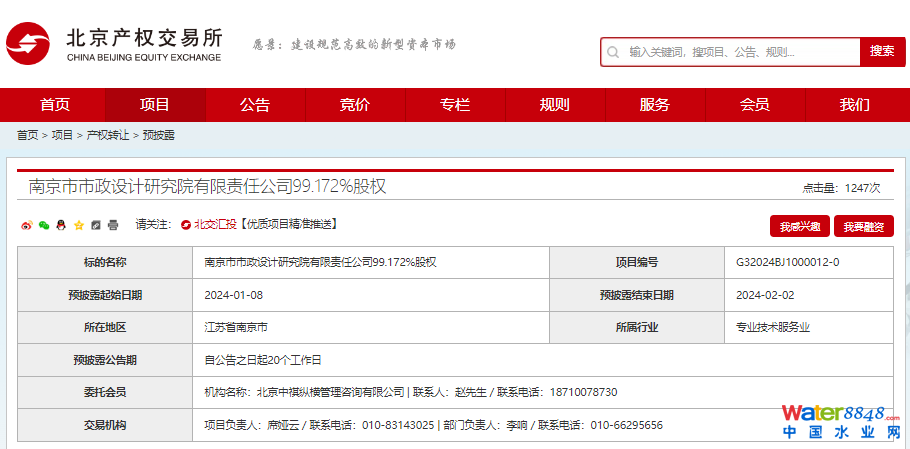This screenshot has width=910, height=449.
Task: Share to Weibo via the Weibo icon
Action: (27, 225)
